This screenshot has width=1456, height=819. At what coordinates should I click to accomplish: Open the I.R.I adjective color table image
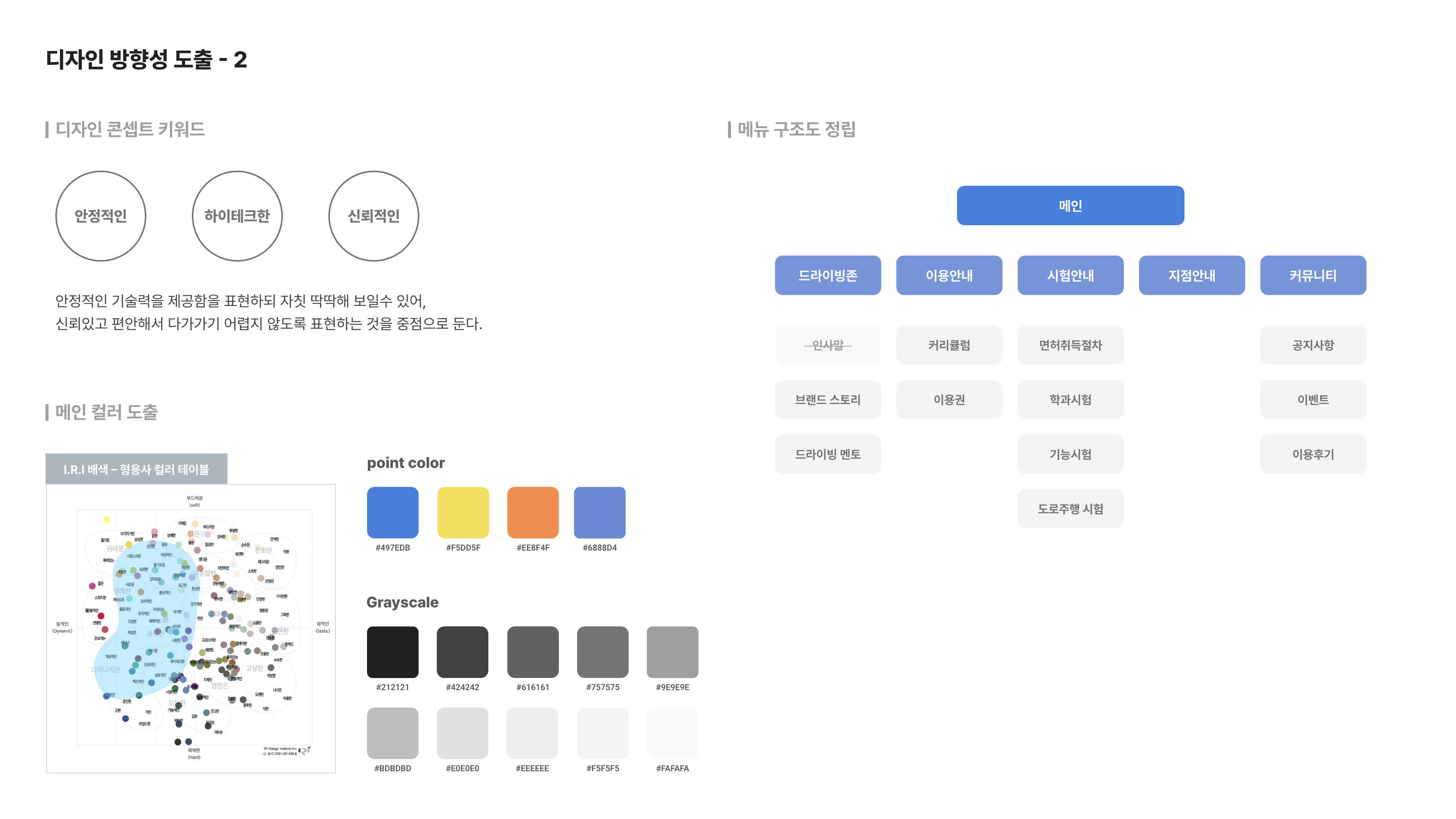191,629
